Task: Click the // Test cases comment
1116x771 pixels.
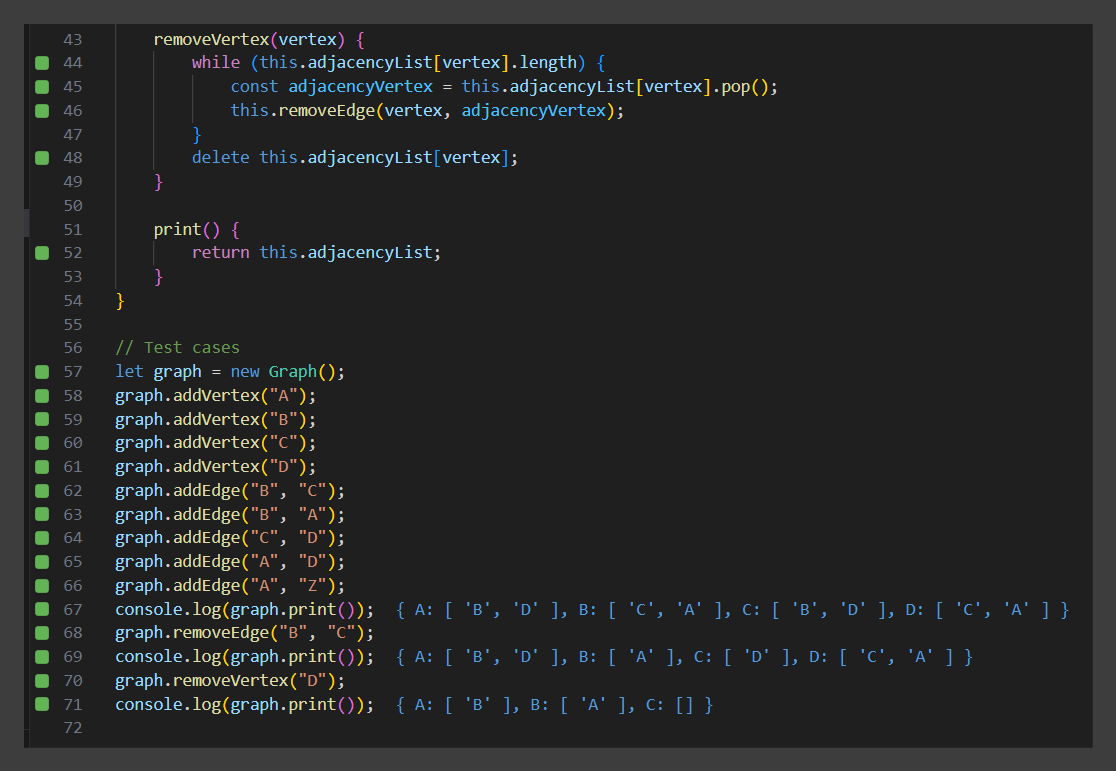Action: pos(177,347)
